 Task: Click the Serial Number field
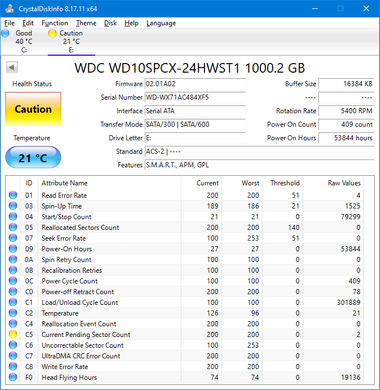pyautogui.click(x=195, y=97)
